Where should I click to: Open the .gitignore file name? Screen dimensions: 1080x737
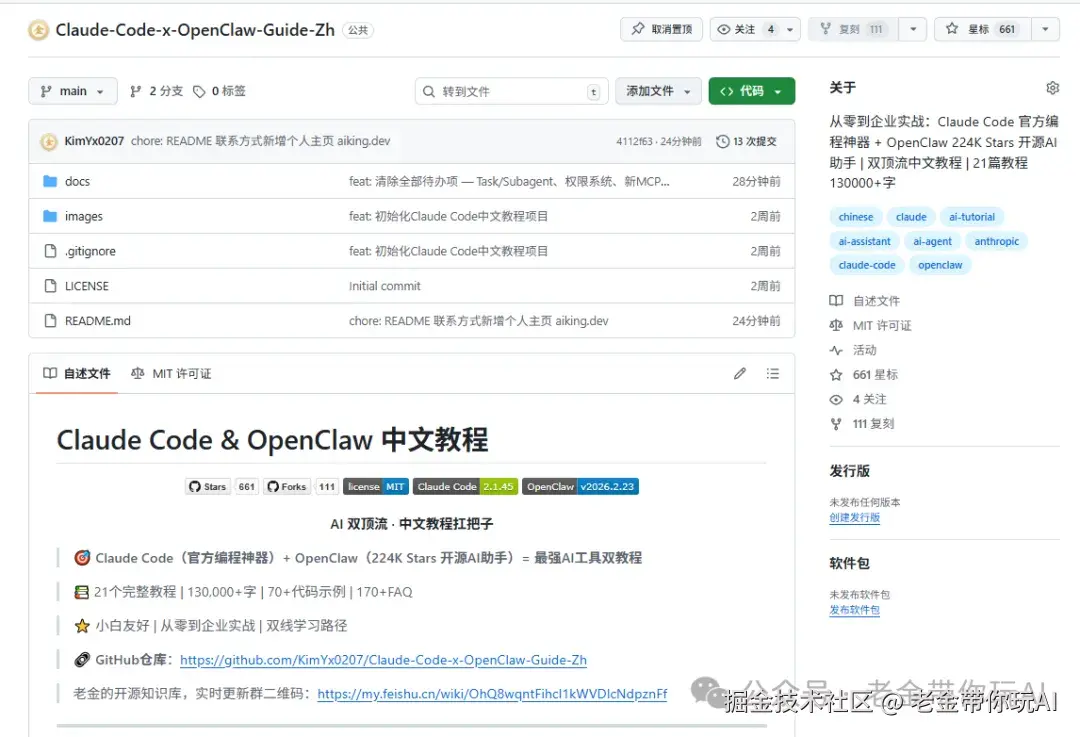(90, 251)
